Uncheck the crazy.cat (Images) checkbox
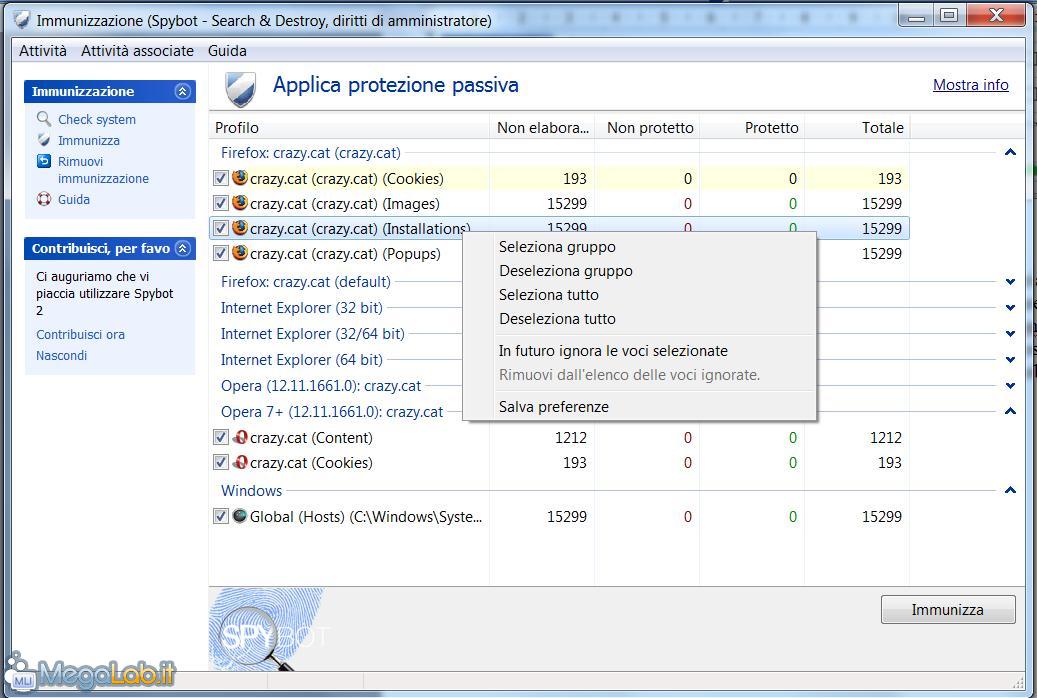 [x=221, y=203]
